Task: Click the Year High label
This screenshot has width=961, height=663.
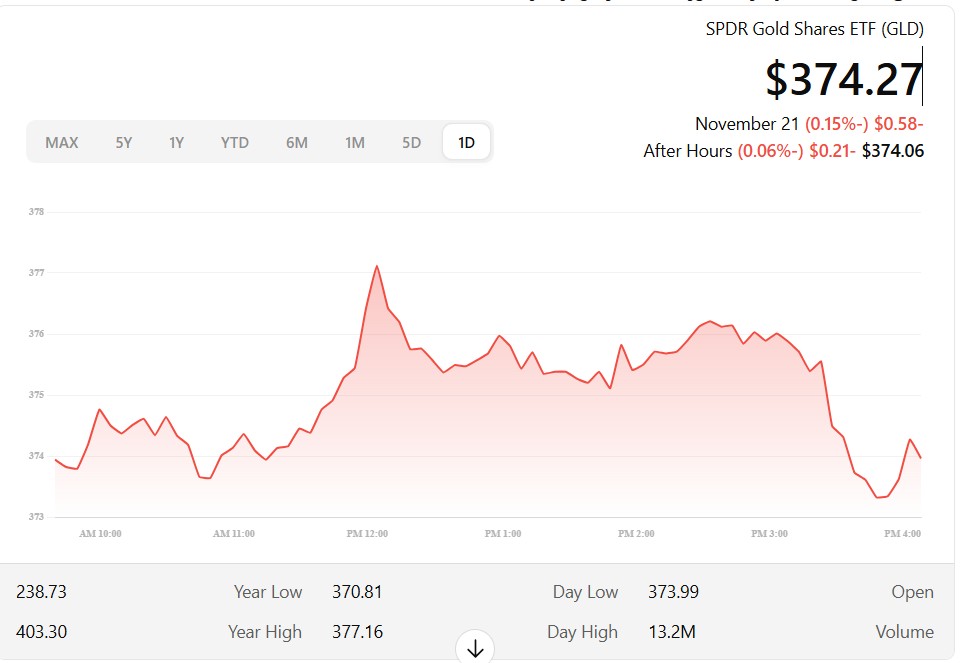Action: tap(265, 632)
